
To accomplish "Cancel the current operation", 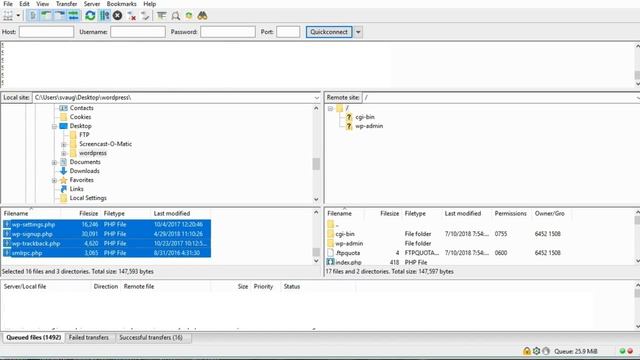I will (118, 16).
